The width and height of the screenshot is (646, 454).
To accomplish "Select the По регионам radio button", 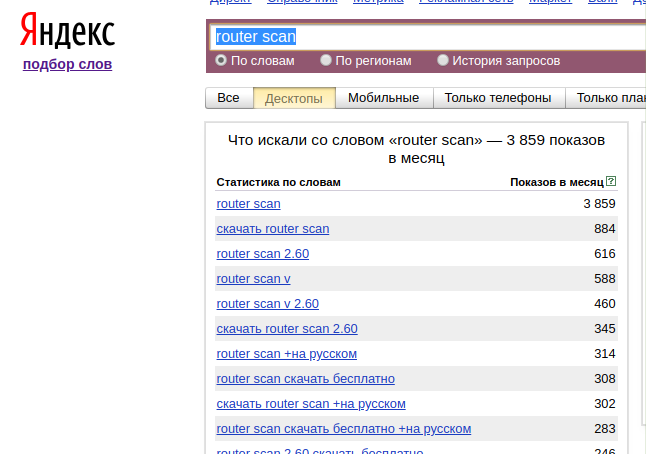I will coord(325,60).
